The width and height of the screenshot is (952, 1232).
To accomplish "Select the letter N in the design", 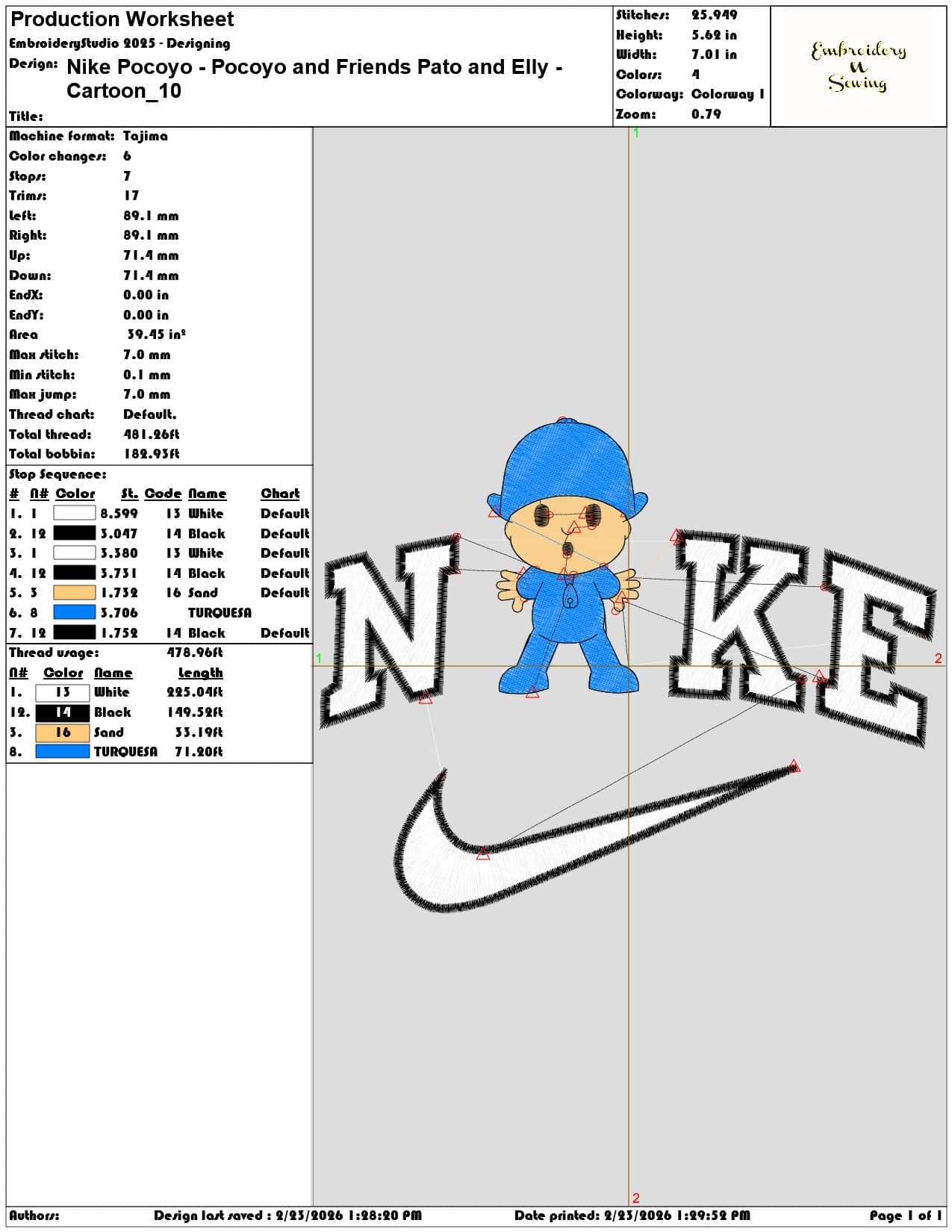I will pos(391,630).
